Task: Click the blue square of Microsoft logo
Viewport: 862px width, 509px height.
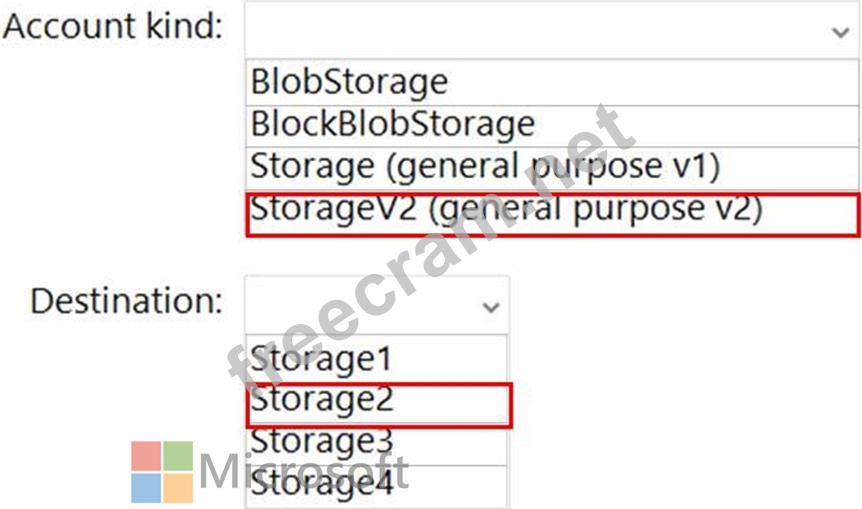Action: (x=146, y=487)
